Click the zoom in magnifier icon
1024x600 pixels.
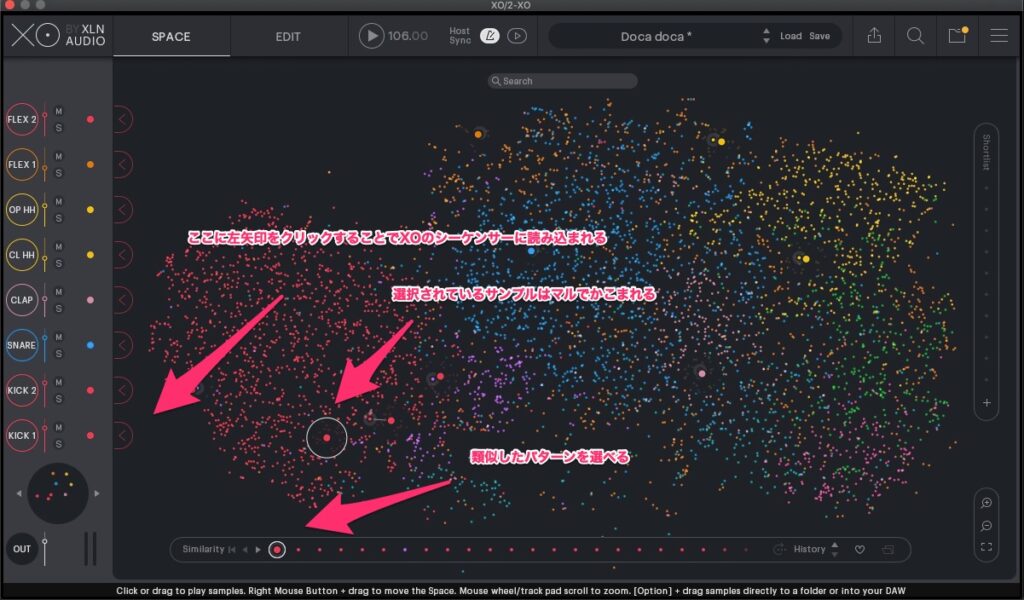[x=986, y=503]
